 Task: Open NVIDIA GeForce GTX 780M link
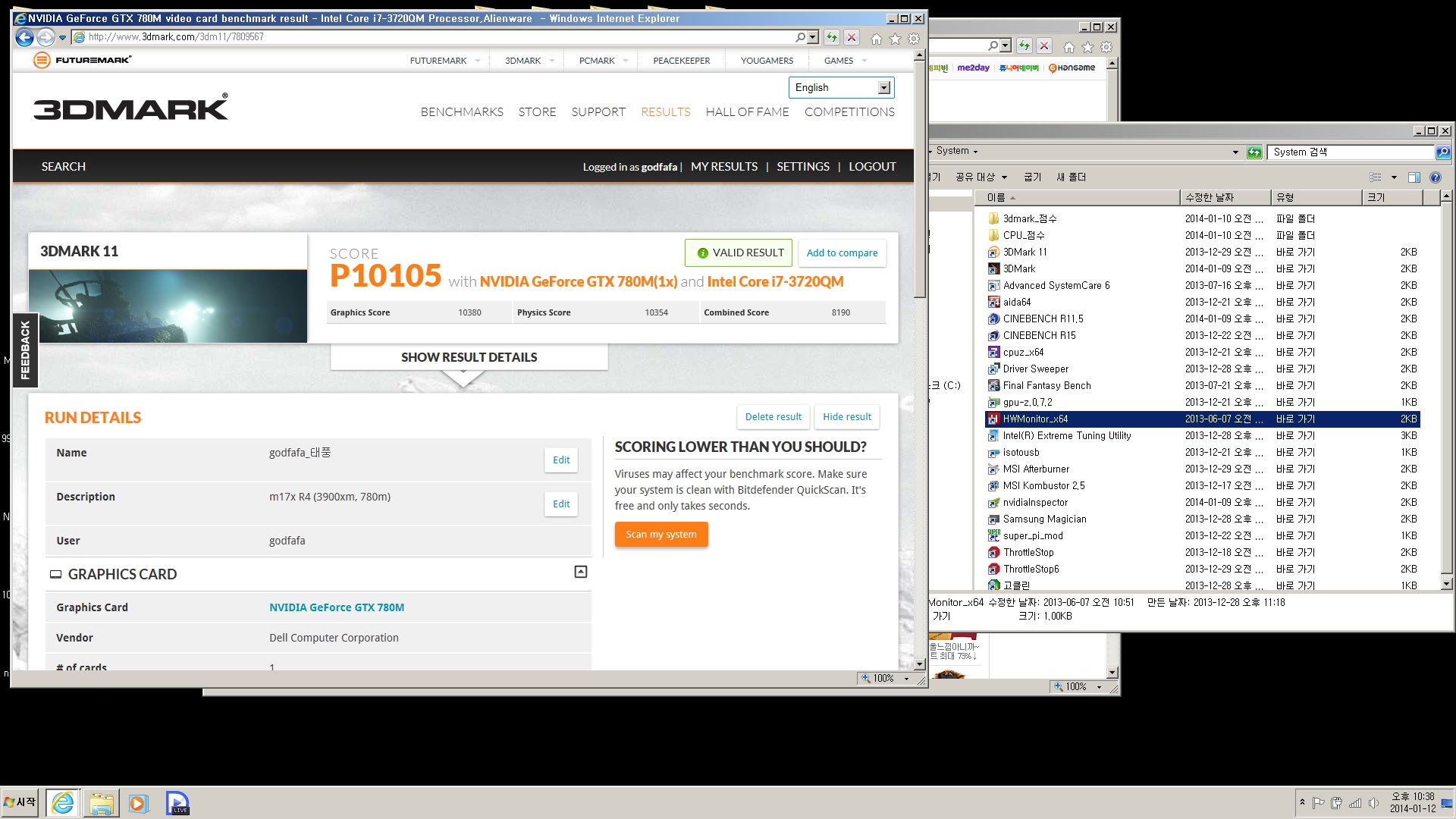point(337,607)
